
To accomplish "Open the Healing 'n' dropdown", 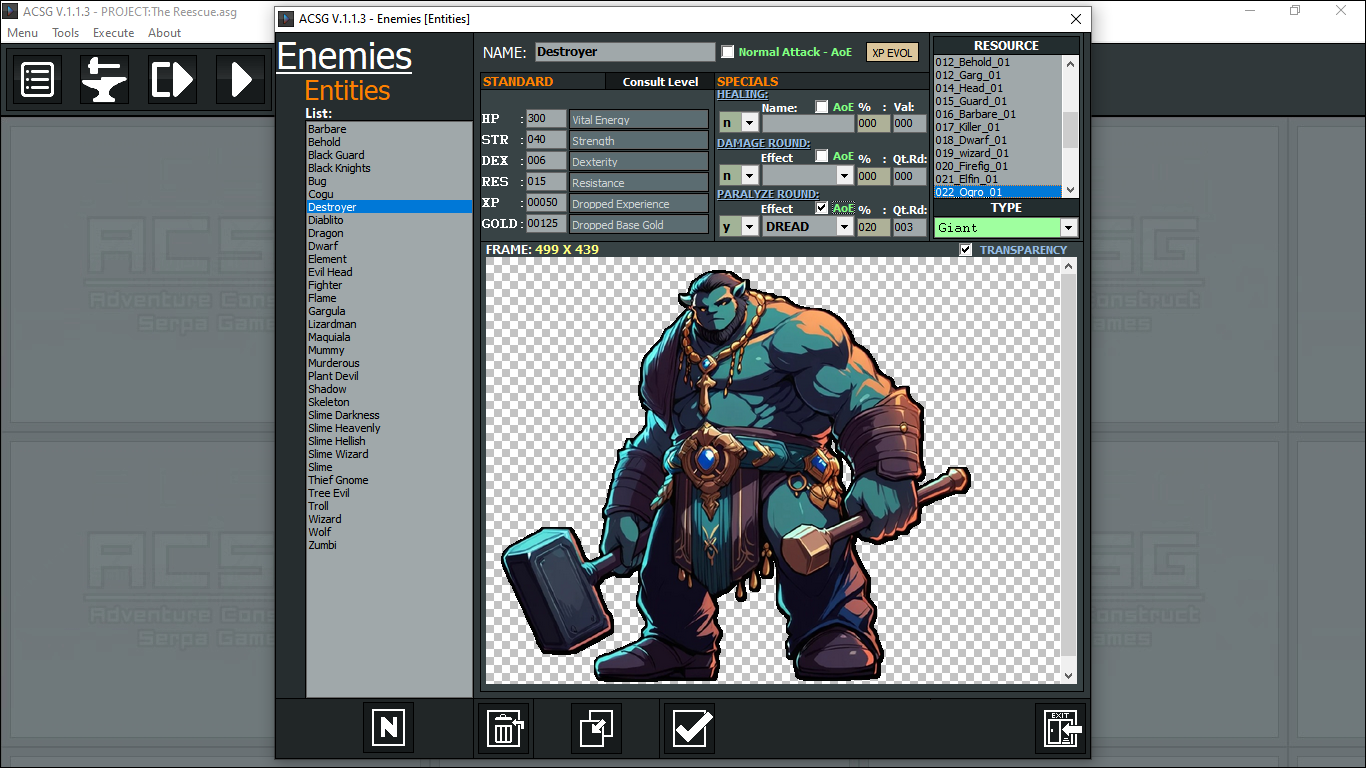I will click(x=749, y=123).
